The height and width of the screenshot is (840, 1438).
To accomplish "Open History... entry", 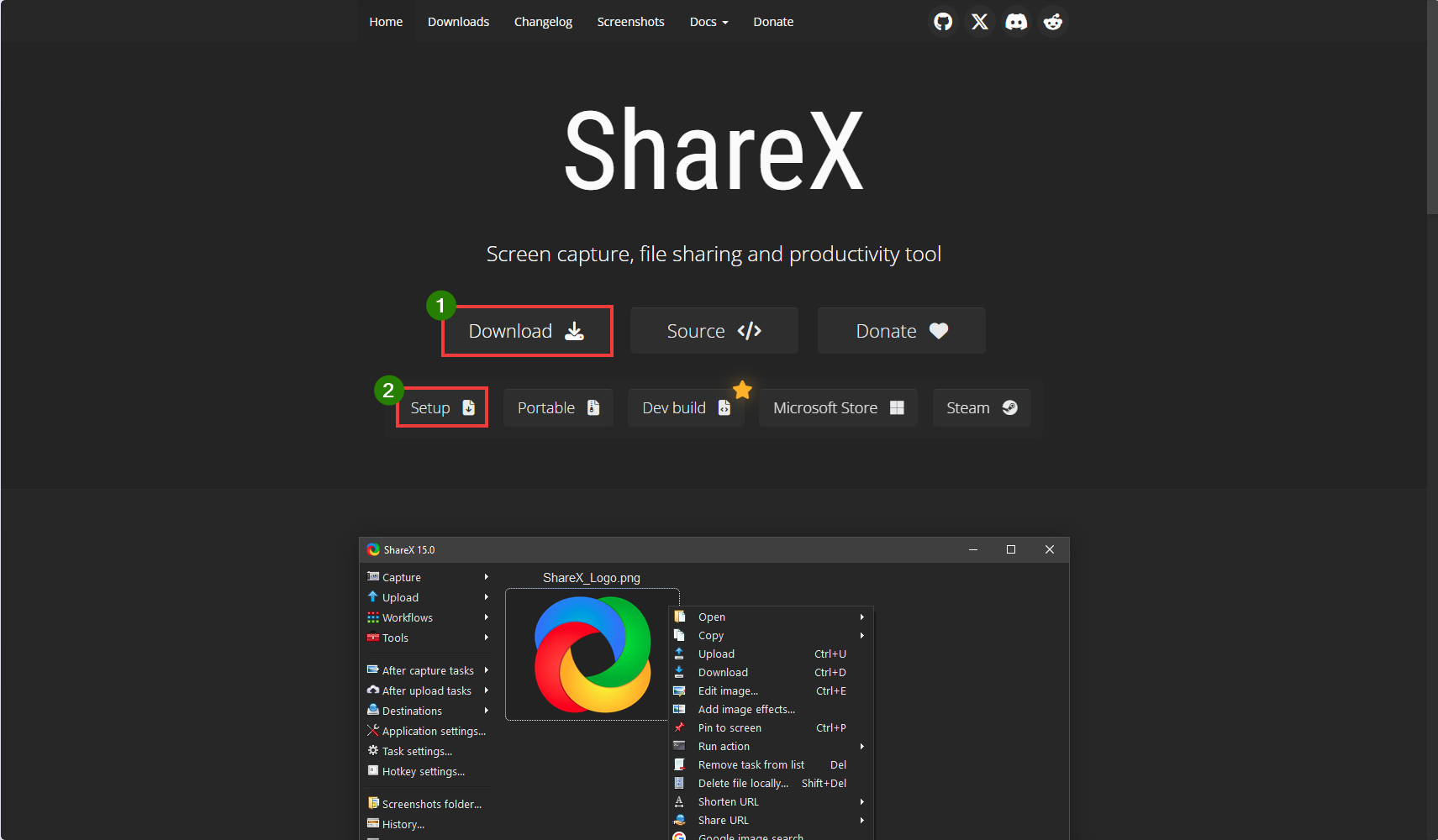I will click(x=428, y=824).
